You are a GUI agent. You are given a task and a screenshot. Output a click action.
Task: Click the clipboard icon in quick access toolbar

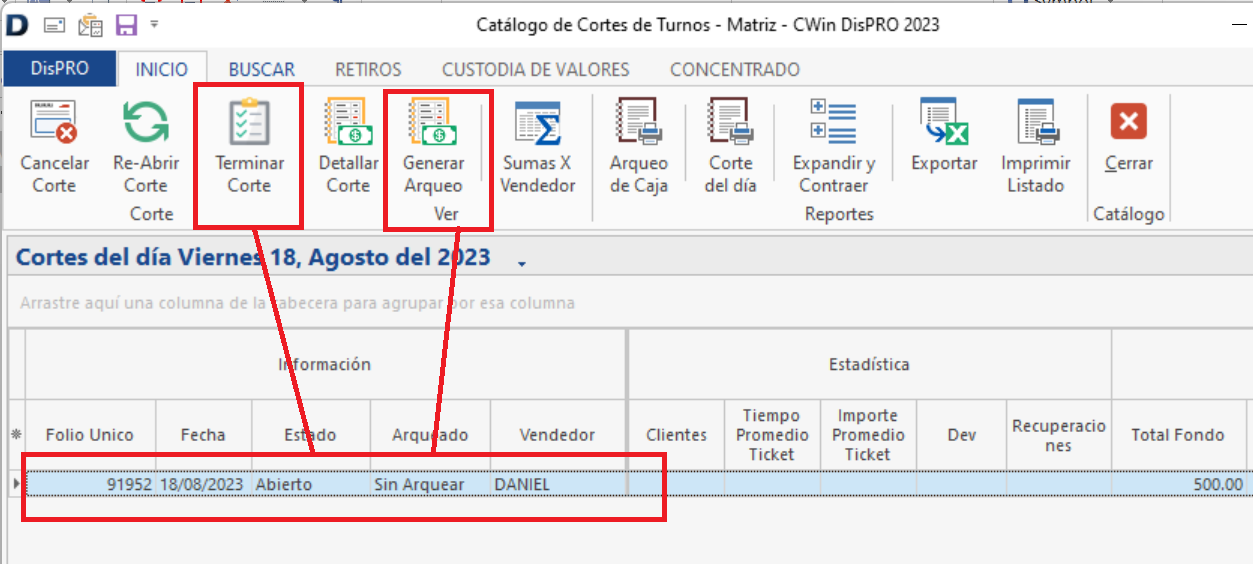coord(90,25)
